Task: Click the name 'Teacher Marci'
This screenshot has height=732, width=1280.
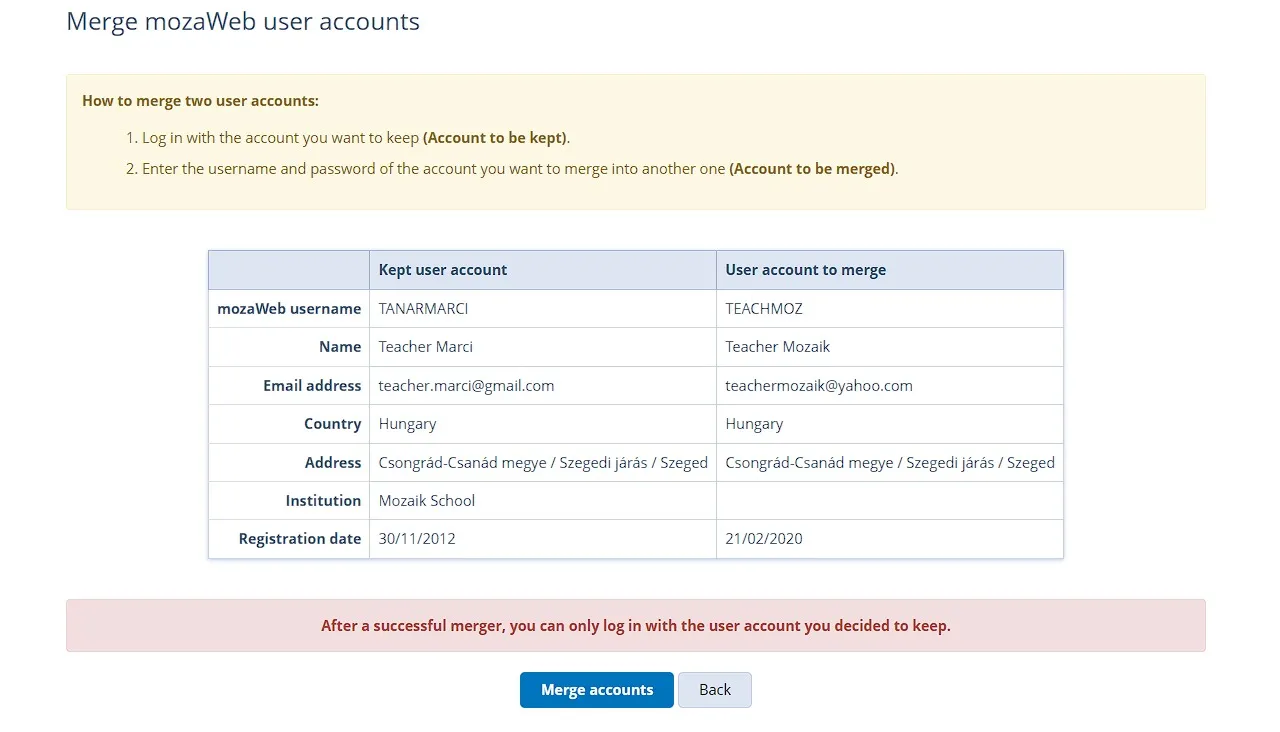Action: click(425, 347)
